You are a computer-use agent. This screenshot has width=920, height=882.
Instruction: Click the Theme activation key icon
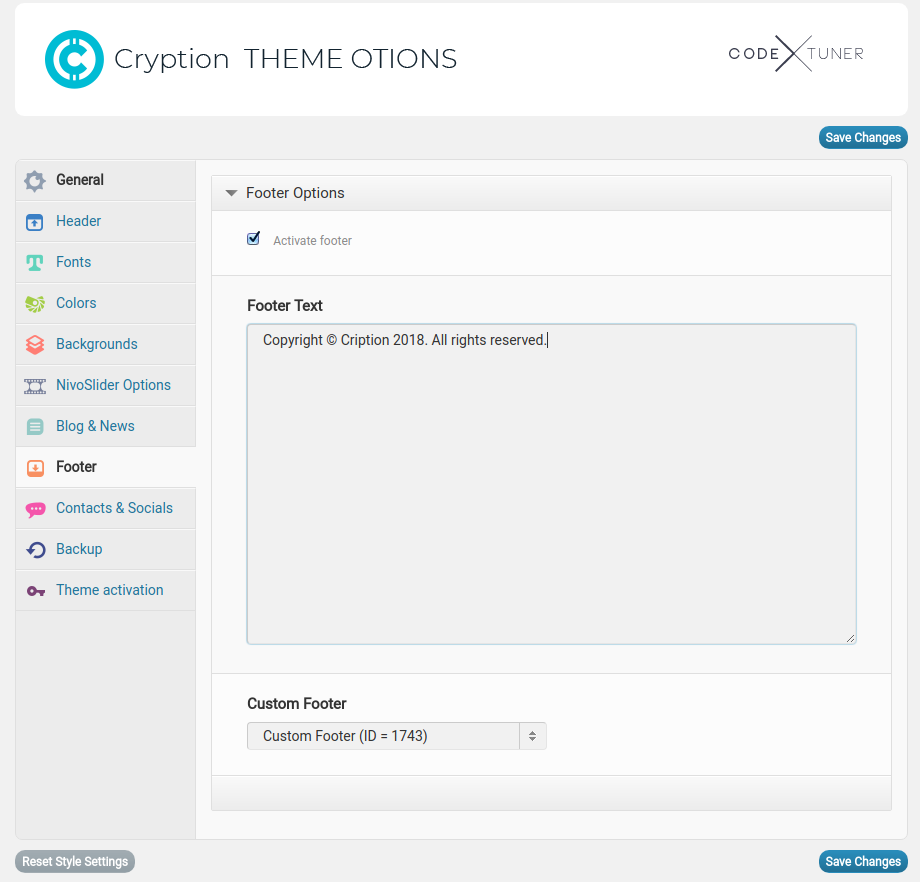(x=35, y=591)
